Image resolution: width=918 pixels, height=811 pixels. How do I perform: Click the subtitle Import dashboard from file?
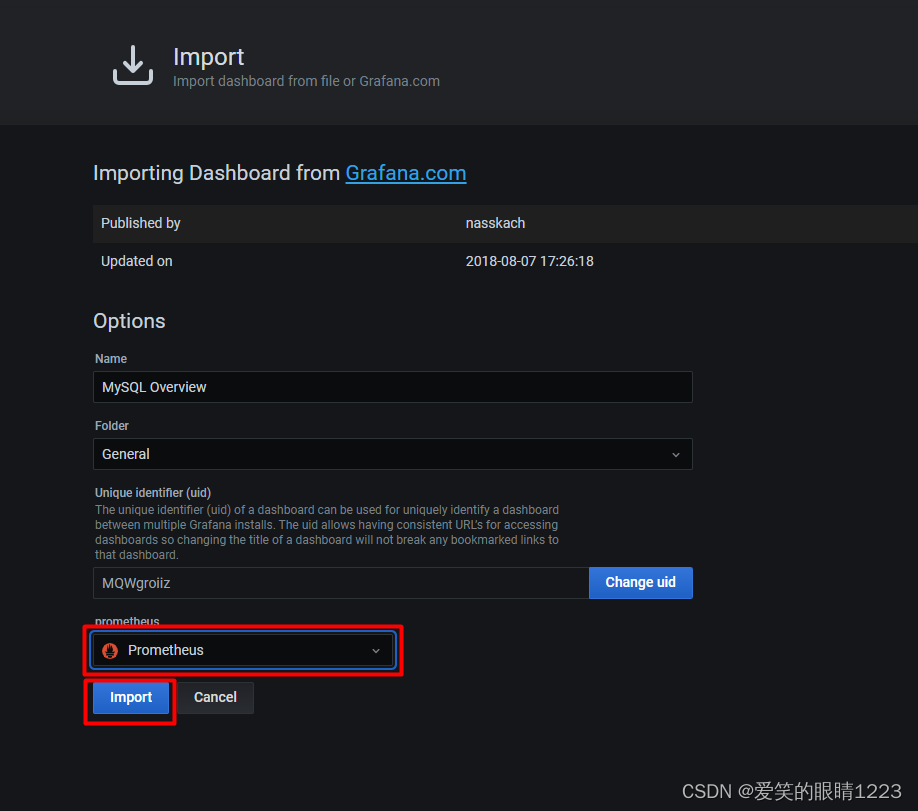click(306, 81)
